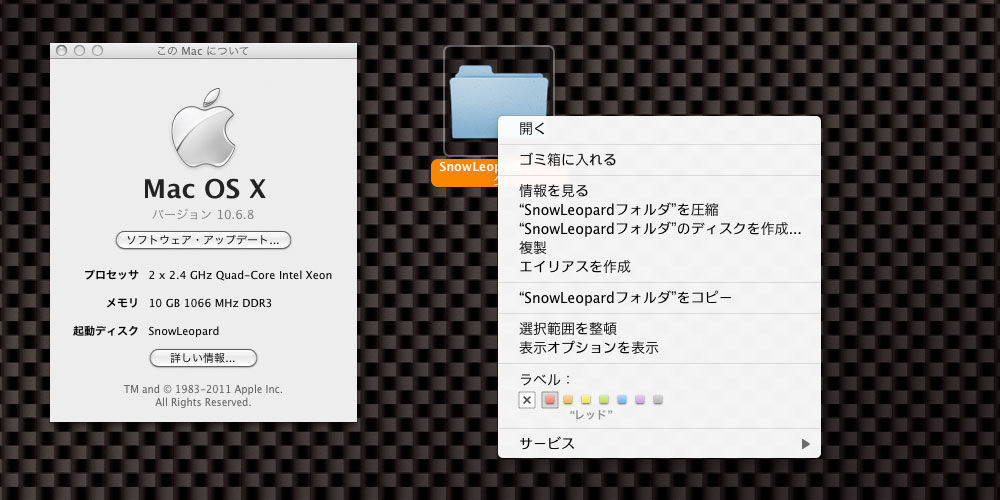
Task: Click the Mac OS X heading
Action: (204, 189)
